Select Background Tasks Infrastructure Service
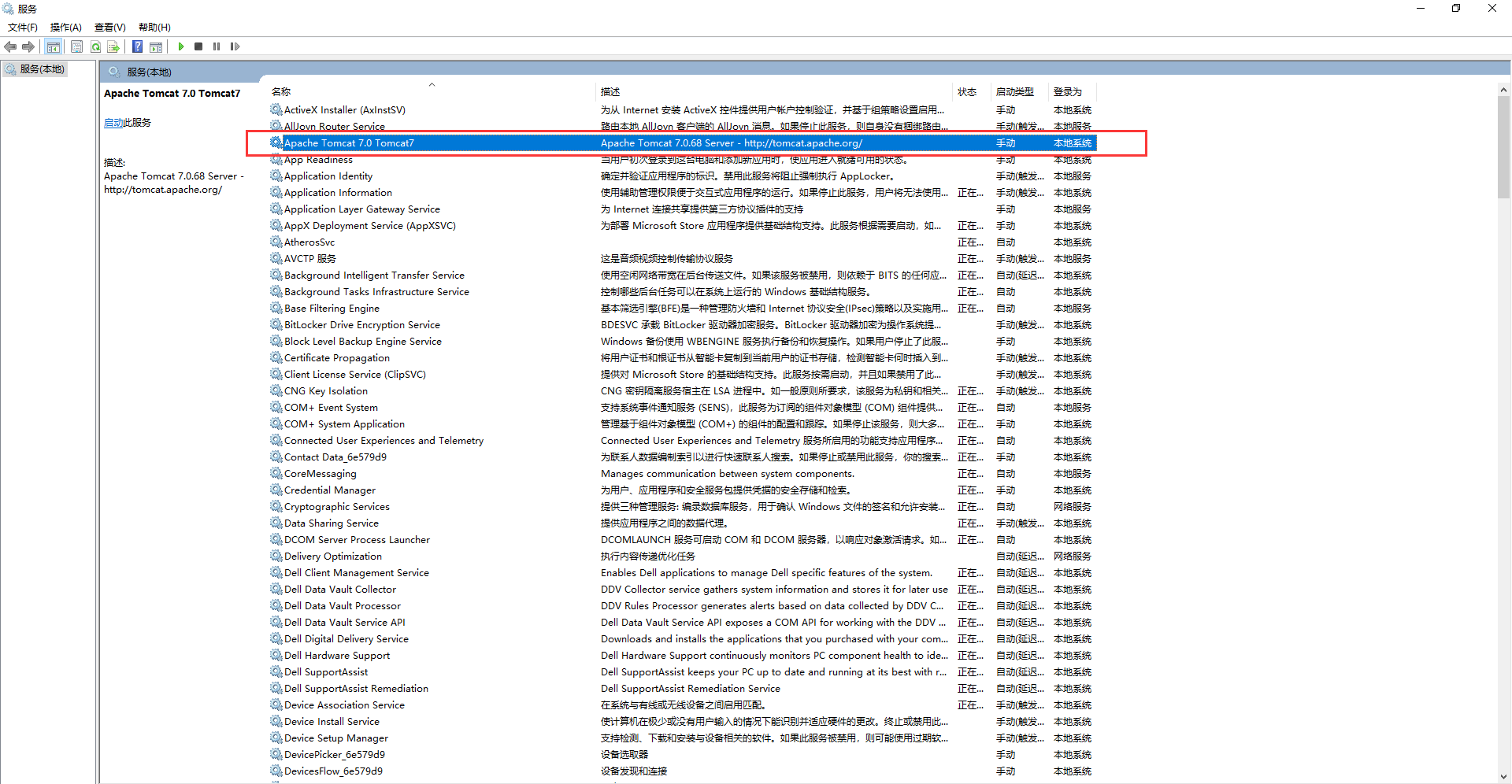This screenshot has width=1512, height=784. (x=682, y=291)
